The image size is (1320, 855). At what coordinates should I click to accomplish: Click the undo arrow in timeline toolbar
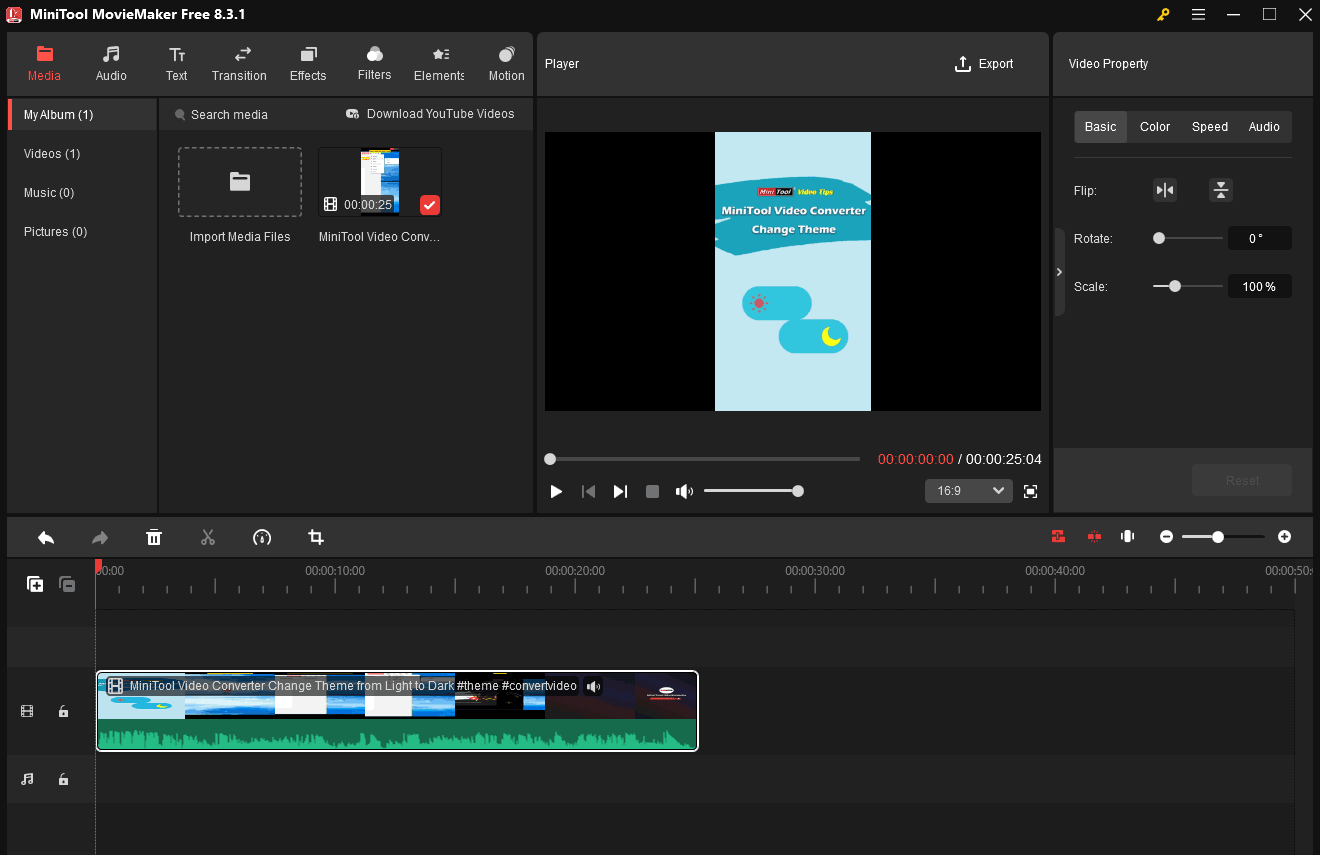46,537
